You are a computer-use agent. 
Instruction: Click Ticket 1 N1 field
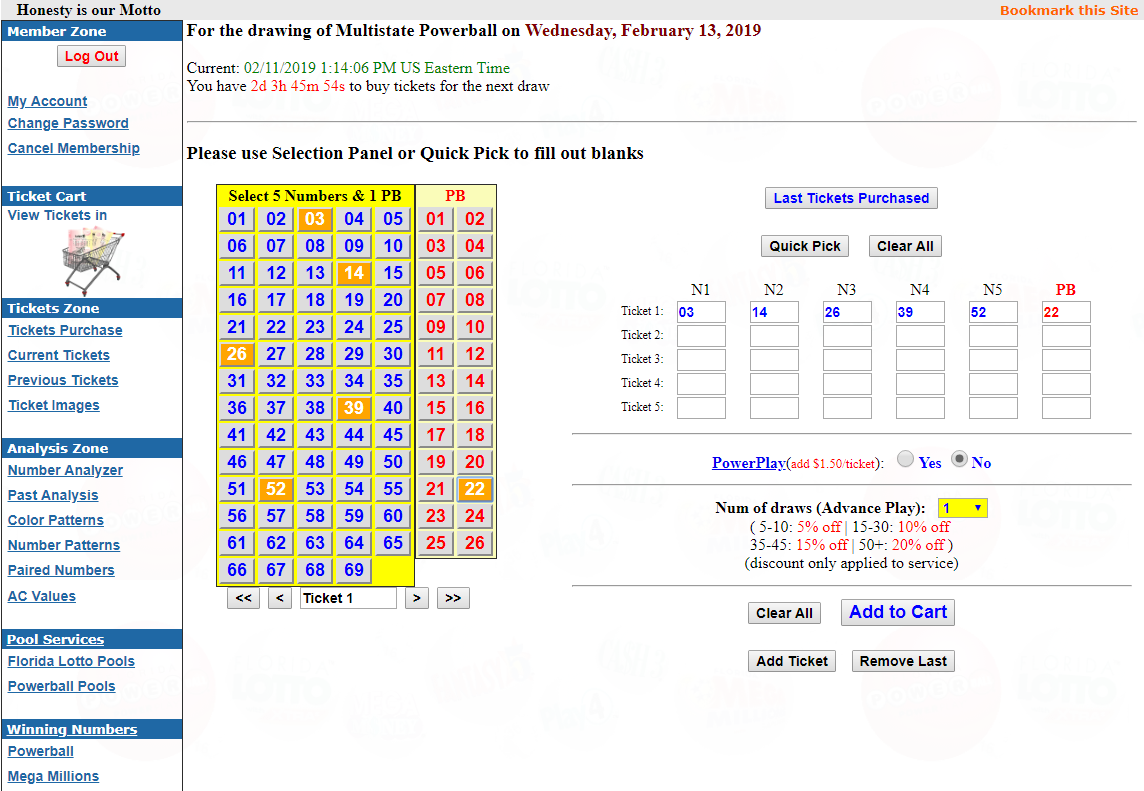701,312
